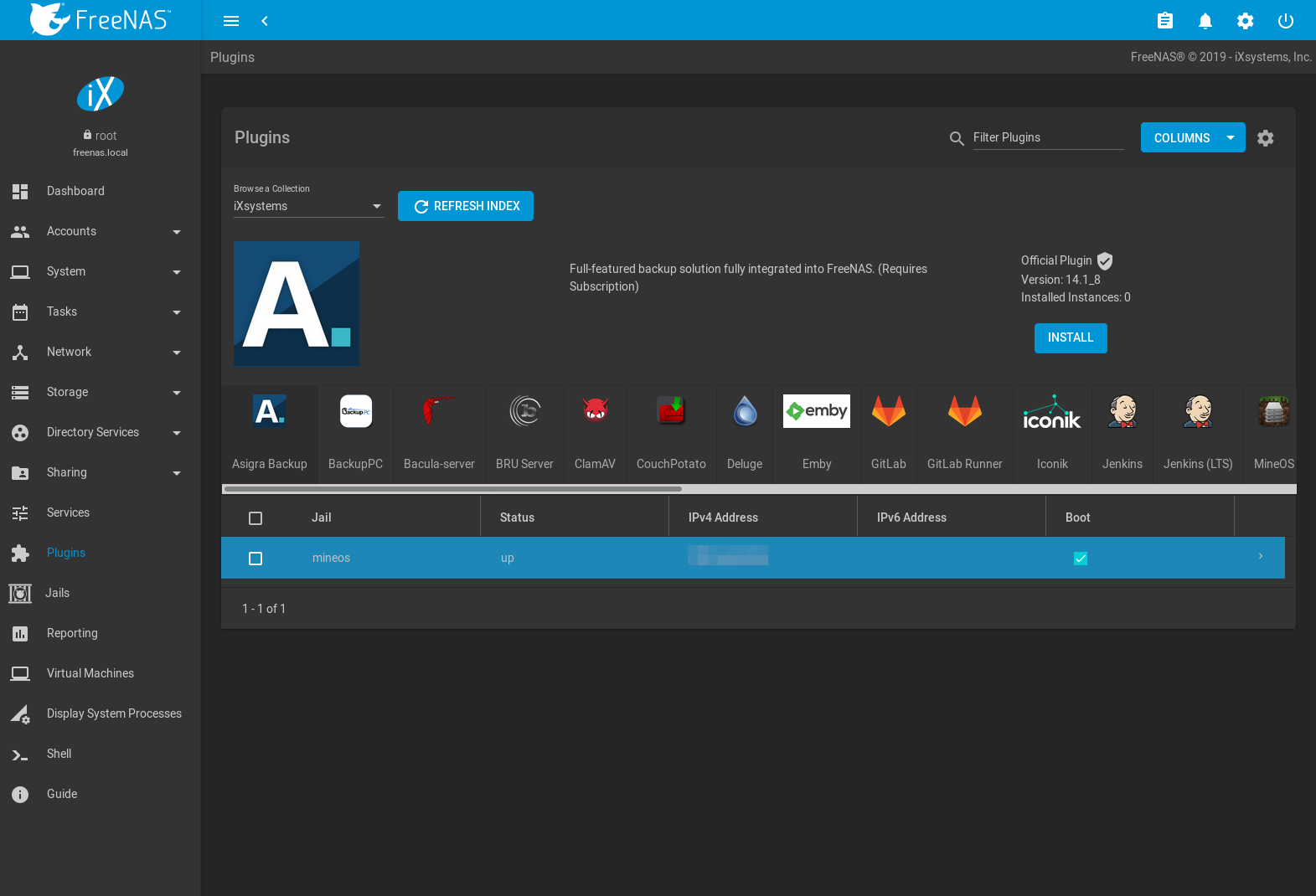The width and height of the screenshot is (1316, 896).
Task: Click the search magnifier icon
Action: coord(957,138)
